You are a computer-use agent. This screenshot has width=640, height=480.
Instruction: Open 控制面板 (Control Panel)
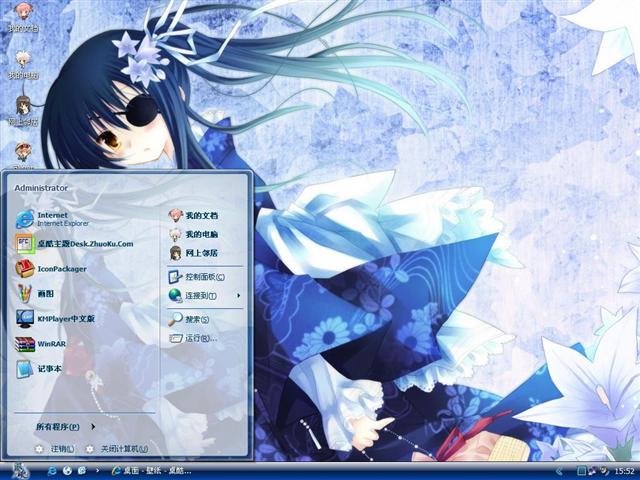pyautogui.click(x=203, y=276)
